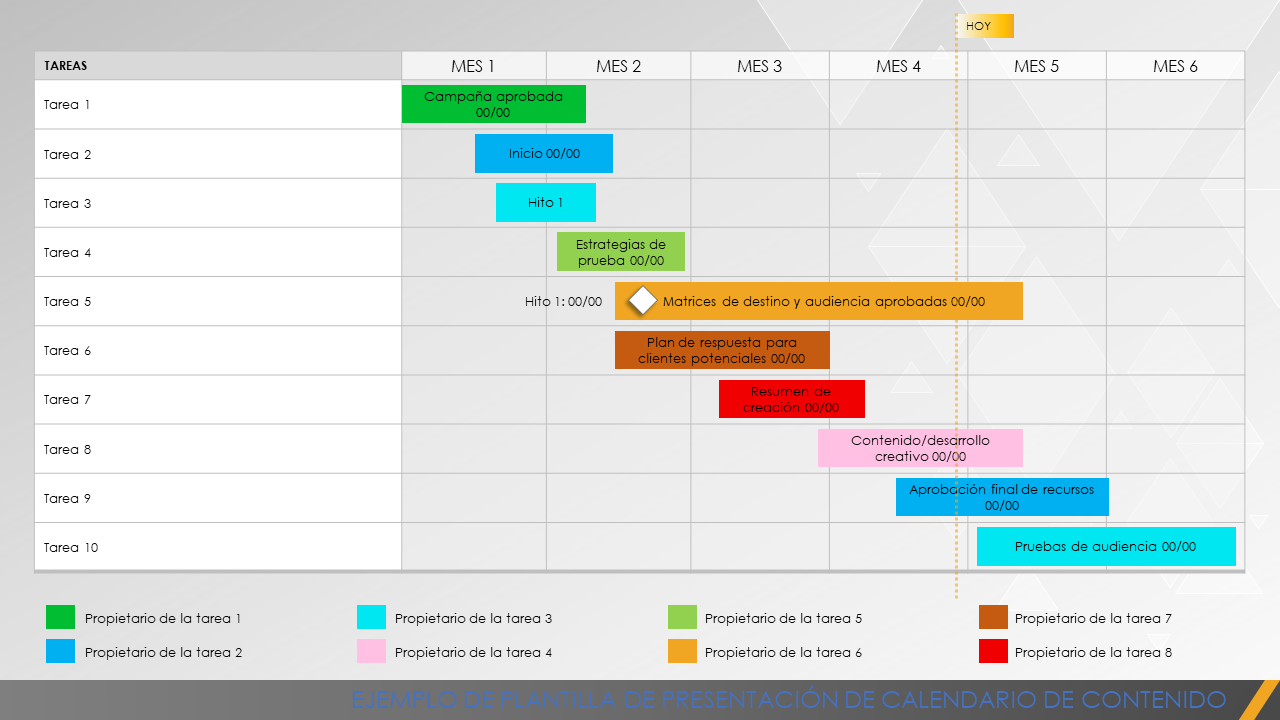Click the Inicio 00/00 blue bar

point(544,153)
